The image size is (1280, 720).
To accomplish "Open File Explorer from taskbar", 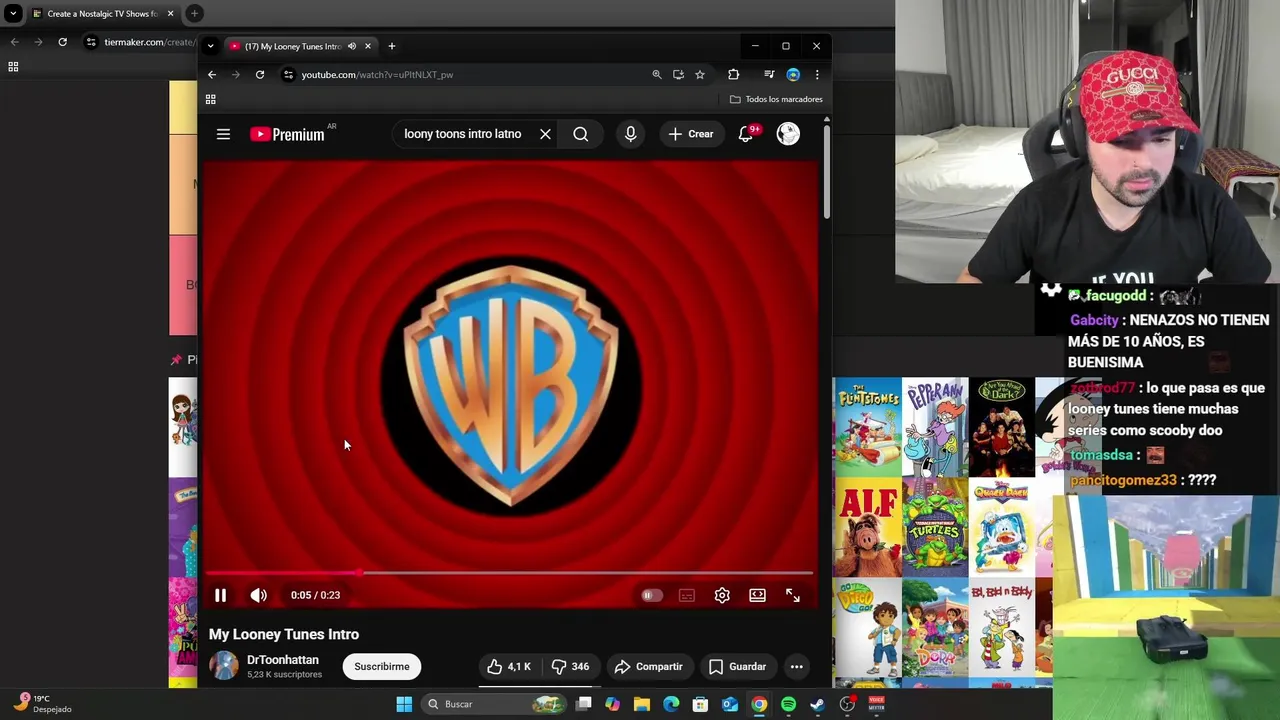I will [x=642, y=704].
